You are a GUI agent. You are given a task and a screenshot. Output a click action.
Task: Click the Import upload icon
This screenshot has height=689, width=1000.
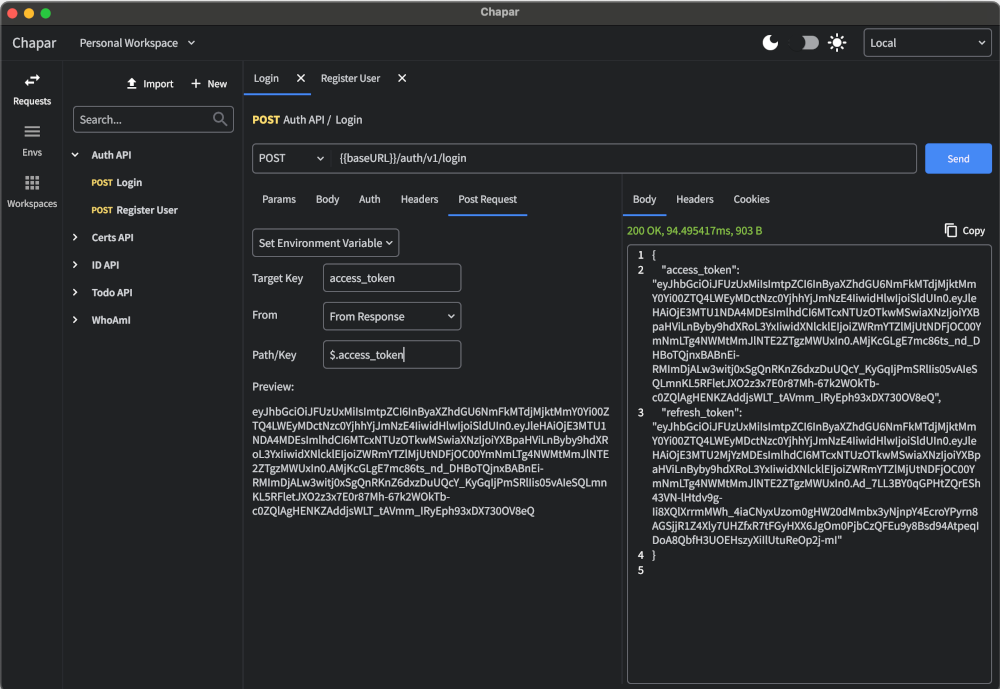[x=131, y=84]
